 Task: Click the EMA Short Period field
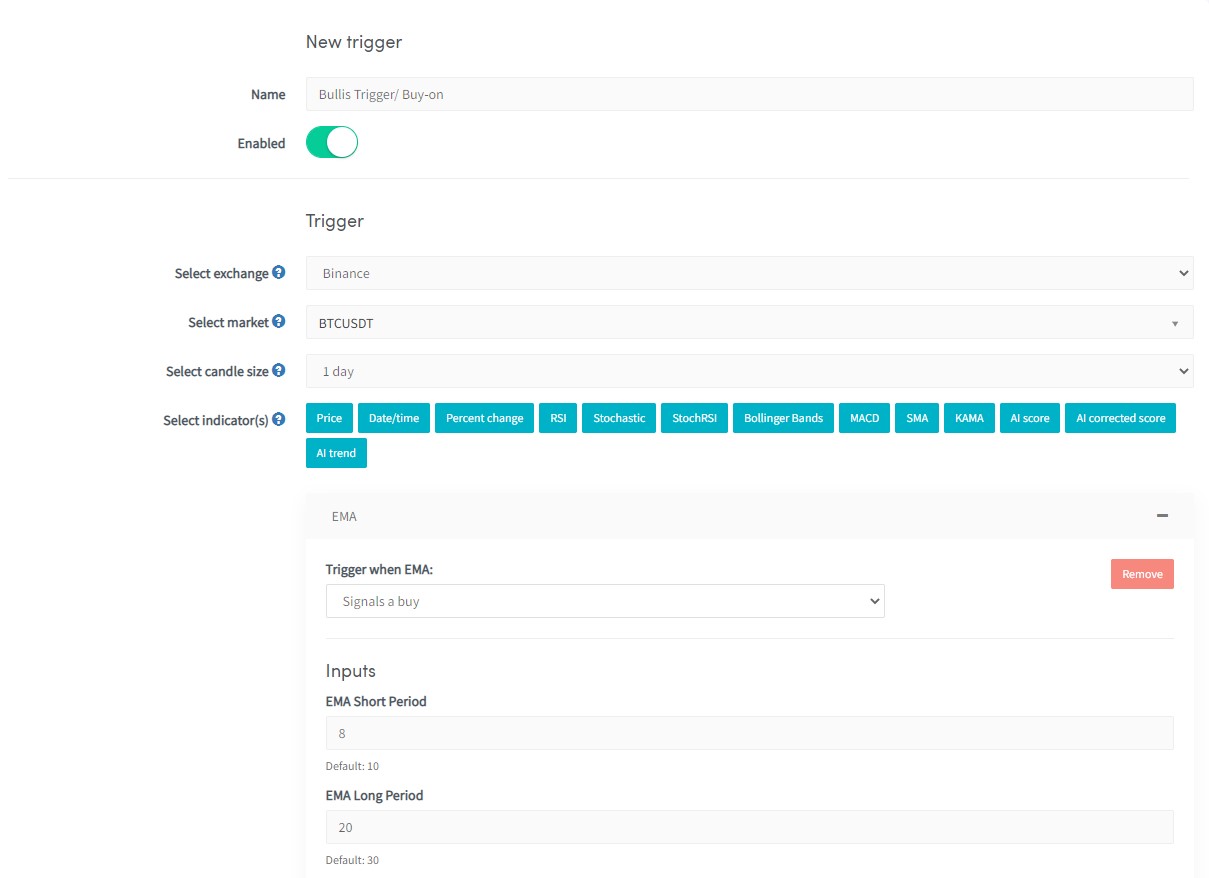pos(749,733)
